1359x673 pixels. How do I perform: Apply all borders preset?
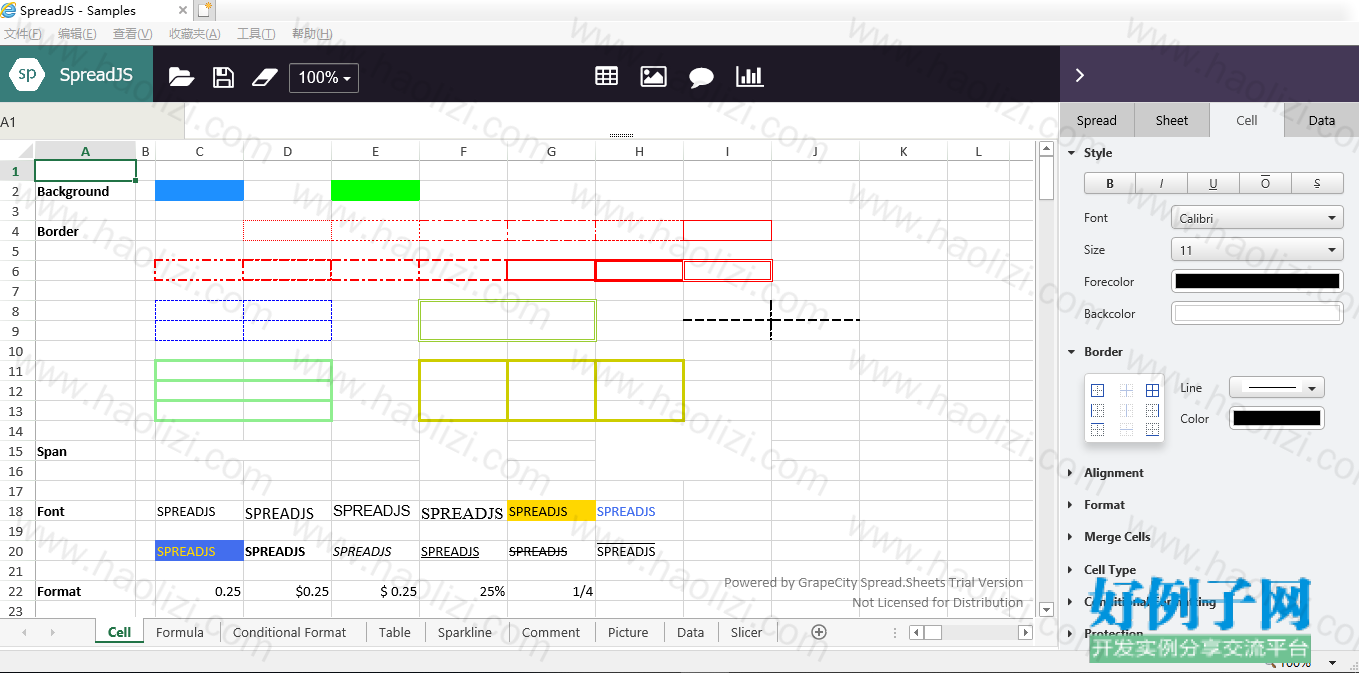pyautogui.click(x=1153, y=390)
